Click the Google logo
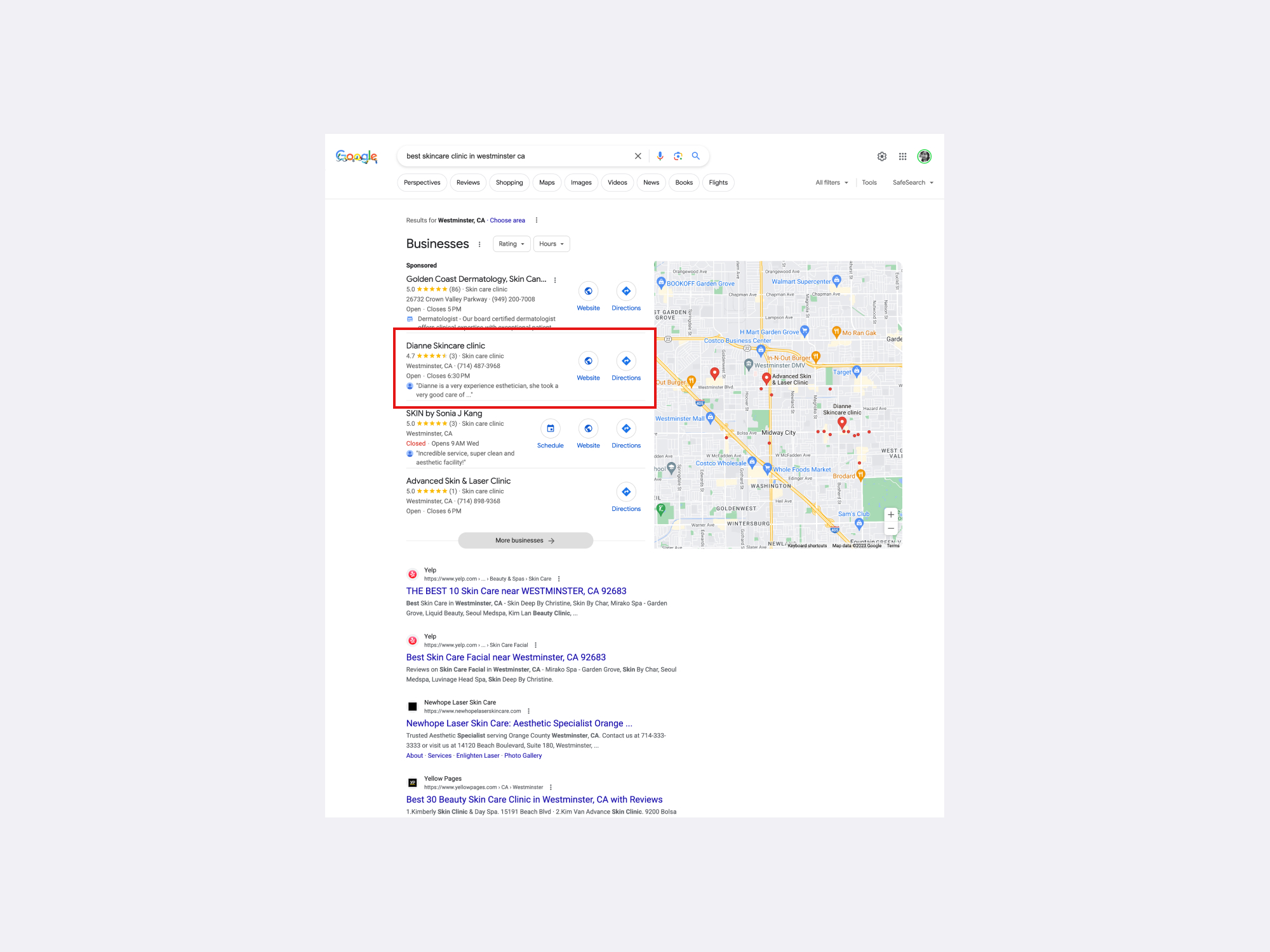 pos(356,157)
